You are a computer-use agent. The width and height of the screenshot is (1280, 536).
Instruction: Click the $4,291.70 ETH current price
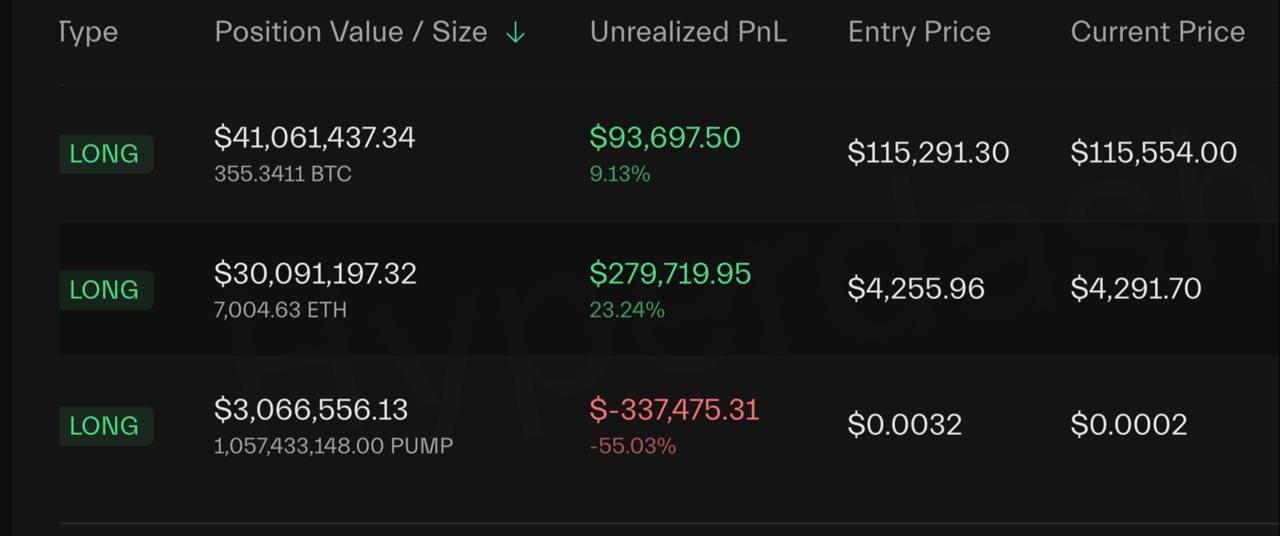1136,289
